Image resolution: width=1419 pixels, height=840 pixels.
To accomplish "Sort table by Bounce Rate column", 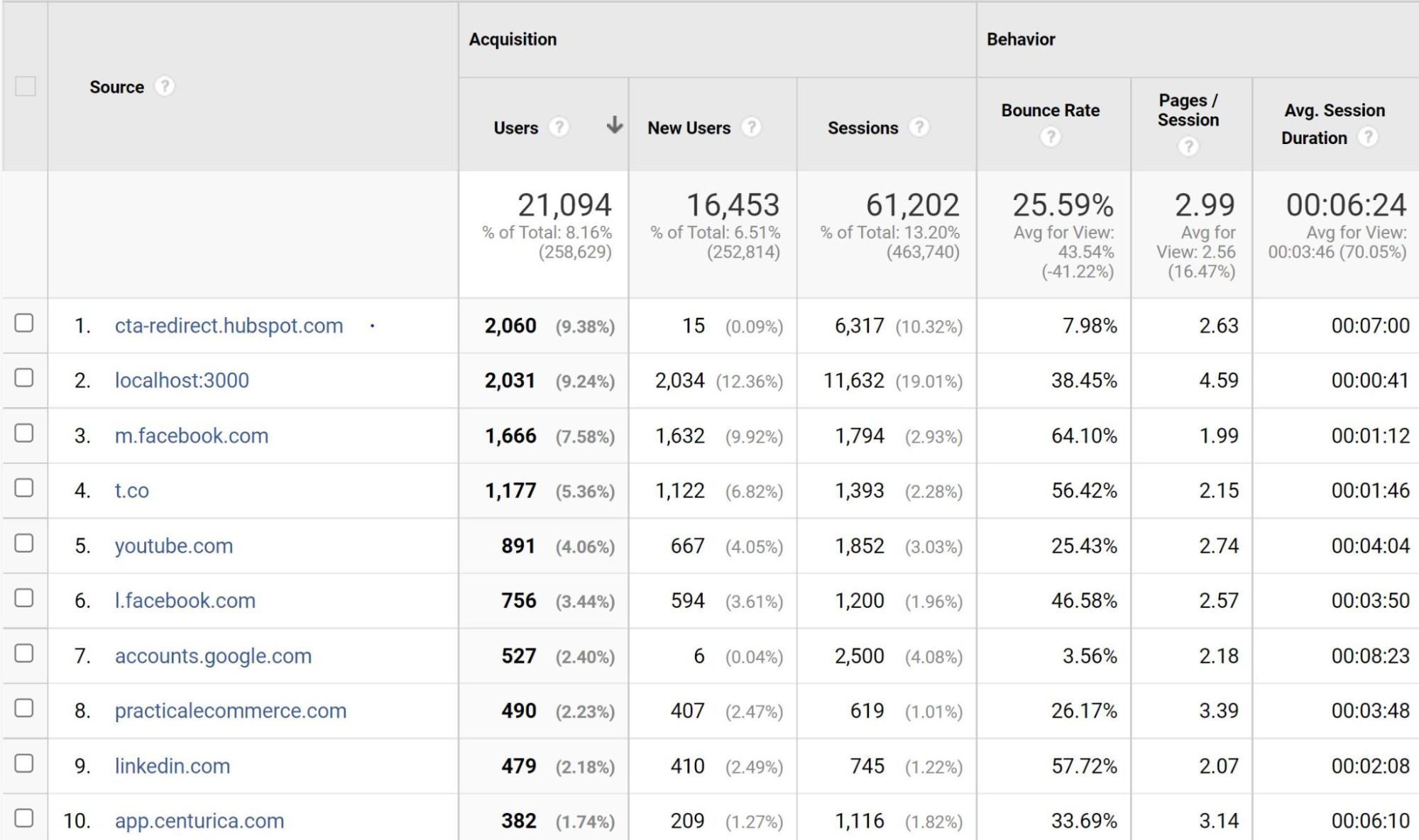I will pyautogui.click(x=1050, y=110).
